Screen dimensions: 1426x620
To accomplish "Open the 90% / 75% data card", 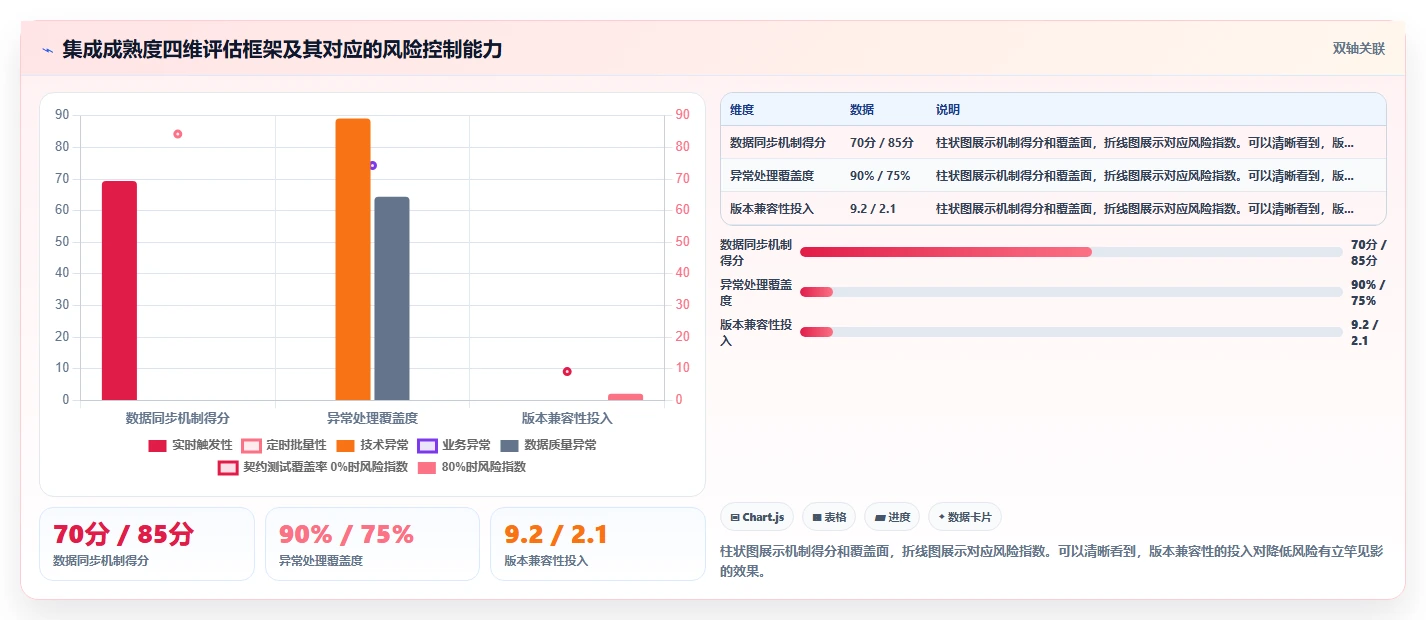I will (x=372, y=544).
